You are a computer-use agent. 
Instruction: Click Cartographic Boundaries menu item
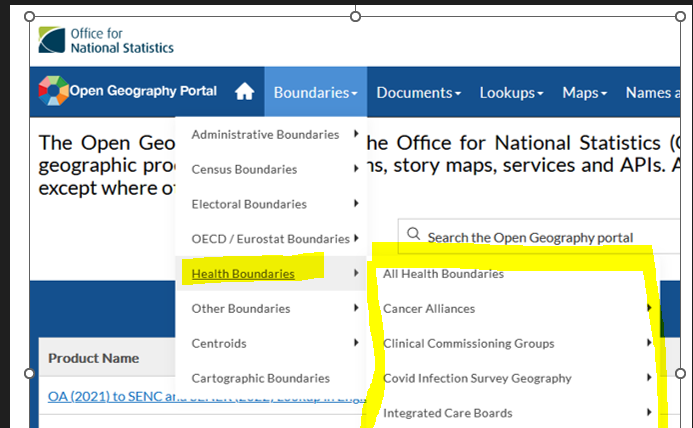click(x=260, y=378)
